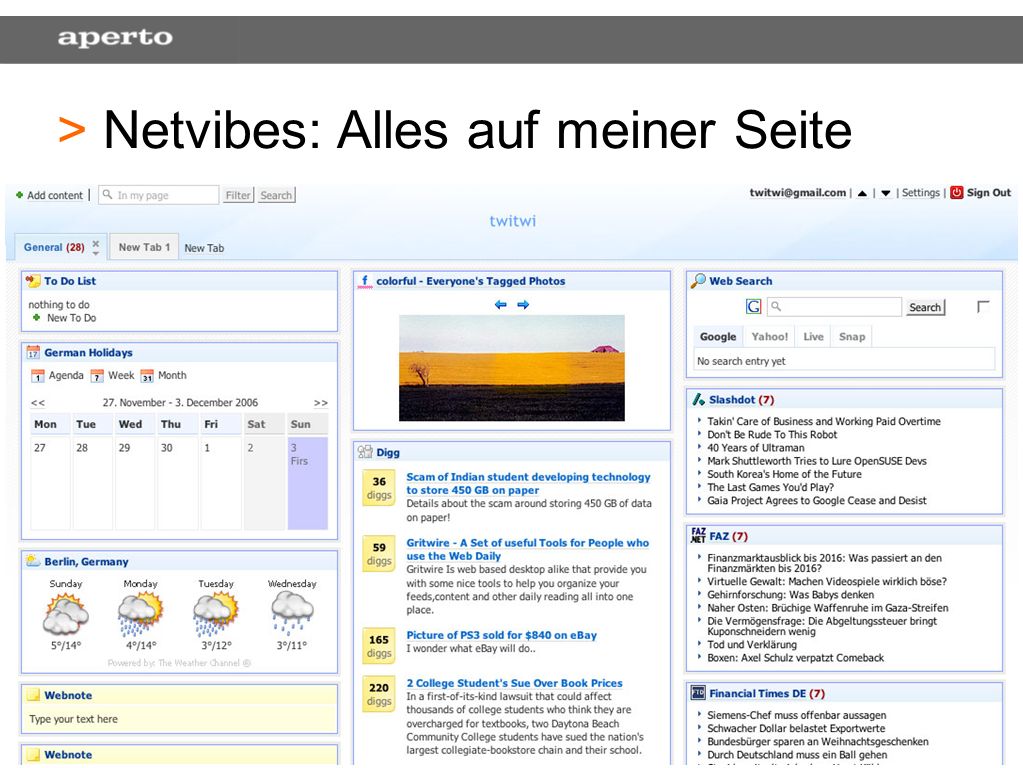1023x768 pixels.
Task: Click the FAZ.NET widget icon
Action: coord(698,536)
